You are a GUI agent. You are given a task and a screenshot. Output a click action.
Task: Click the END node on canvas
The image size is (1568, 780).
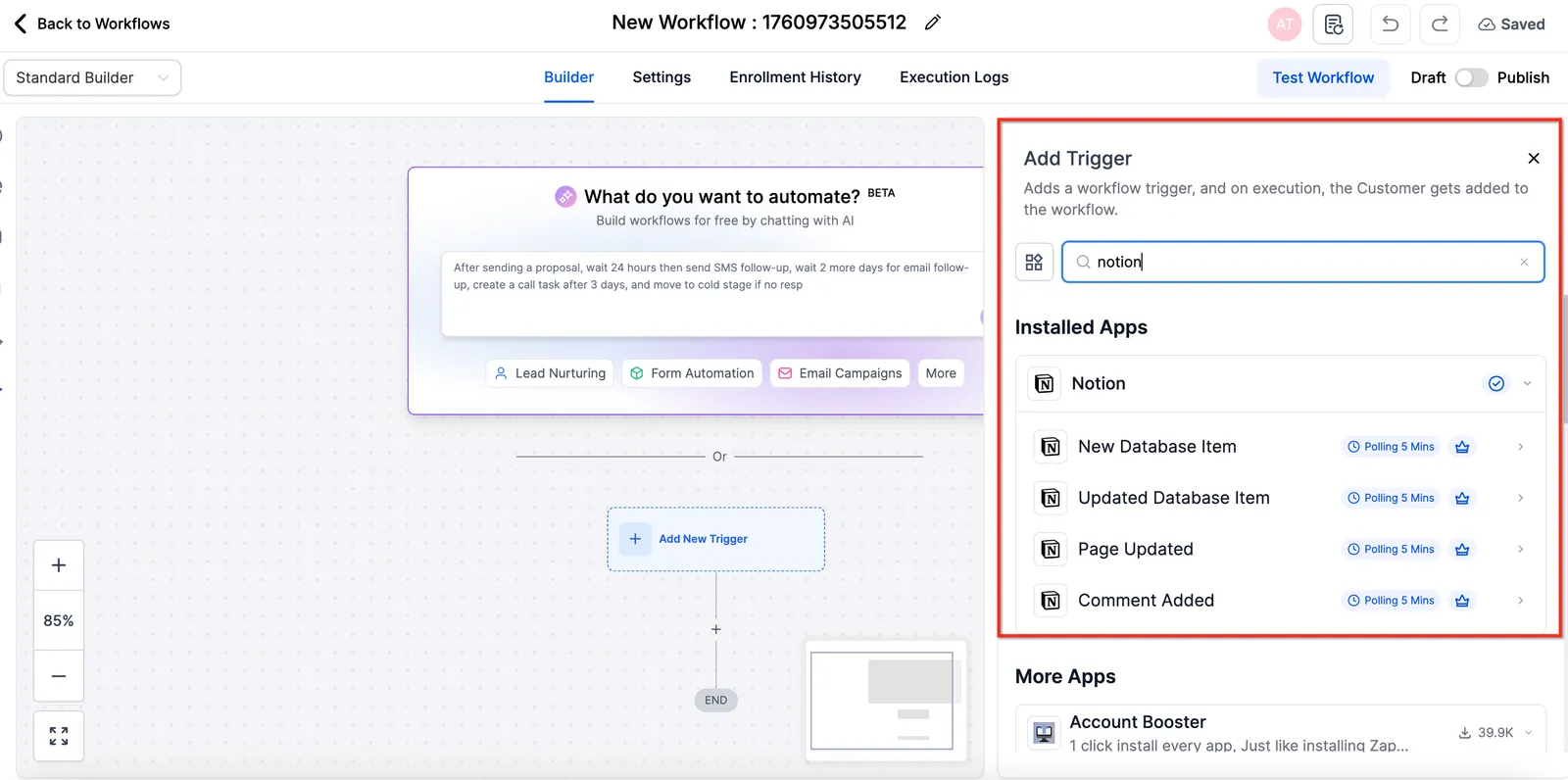pos(716,701)
